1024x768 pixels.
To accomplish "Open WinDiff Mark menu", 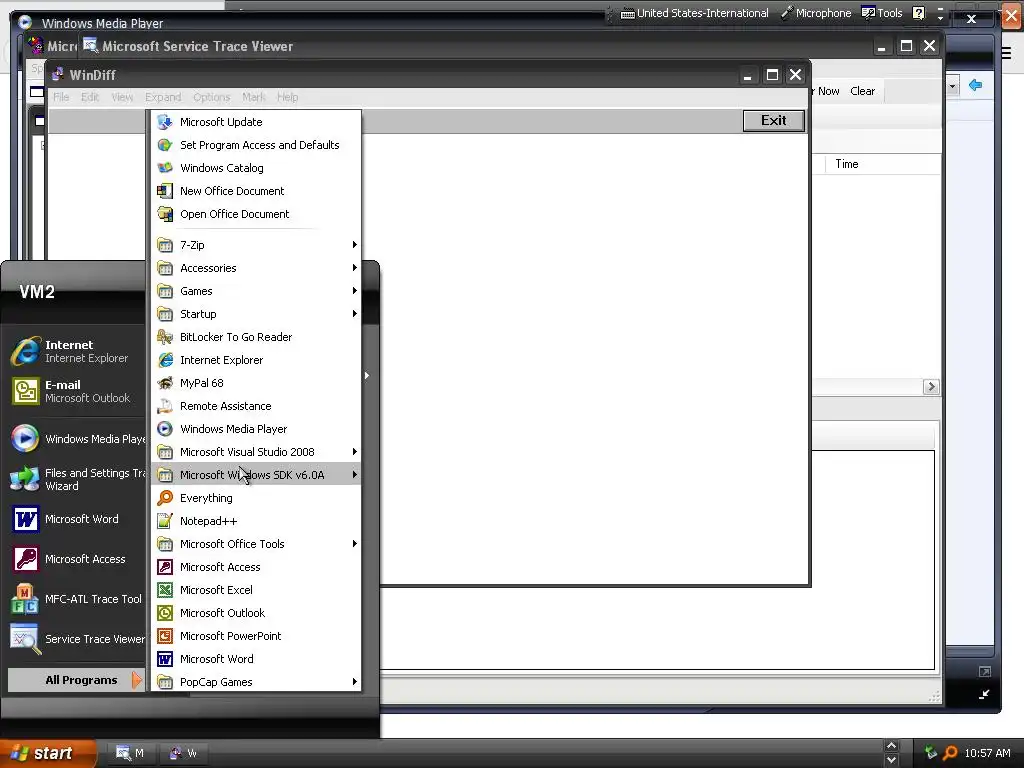I will pos(254,97).
